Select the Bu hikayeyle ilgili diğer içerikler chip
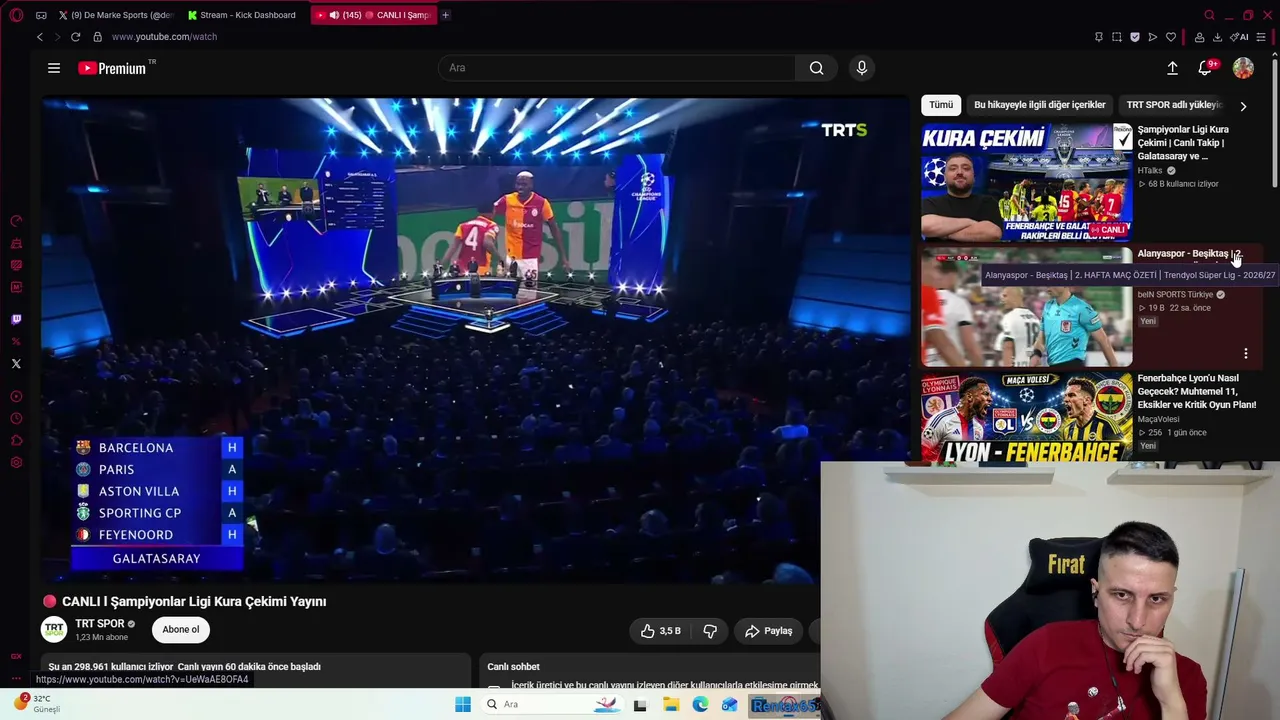The width and height of the screenshot is (1280, 720). click(x=1040, y=105)
